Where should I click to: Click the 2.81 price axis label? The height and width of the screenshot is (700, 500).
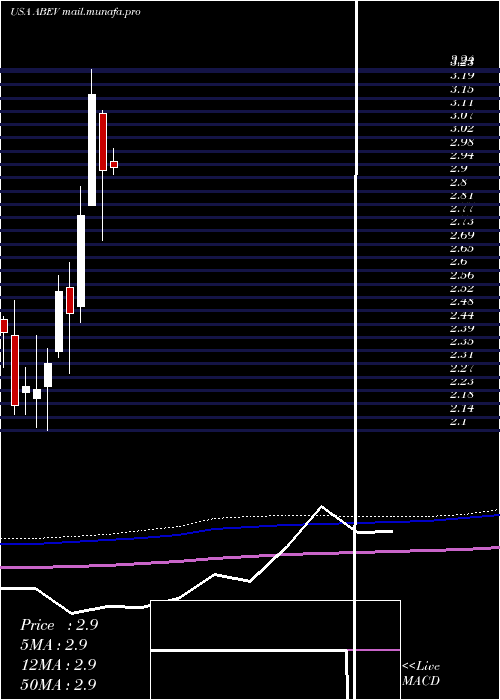pyautogui.click(x=462, y=195)
